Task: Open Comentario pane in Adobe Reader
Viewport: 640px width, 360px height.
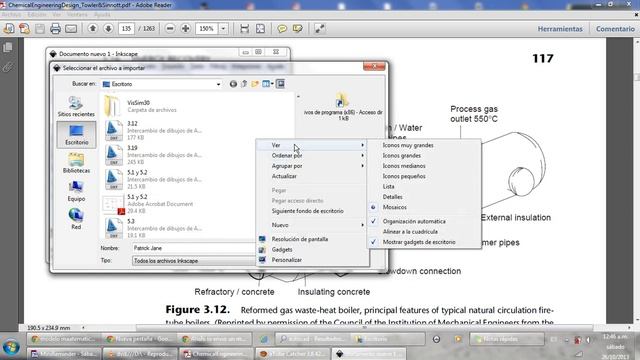Action: (x=615, y=29)
